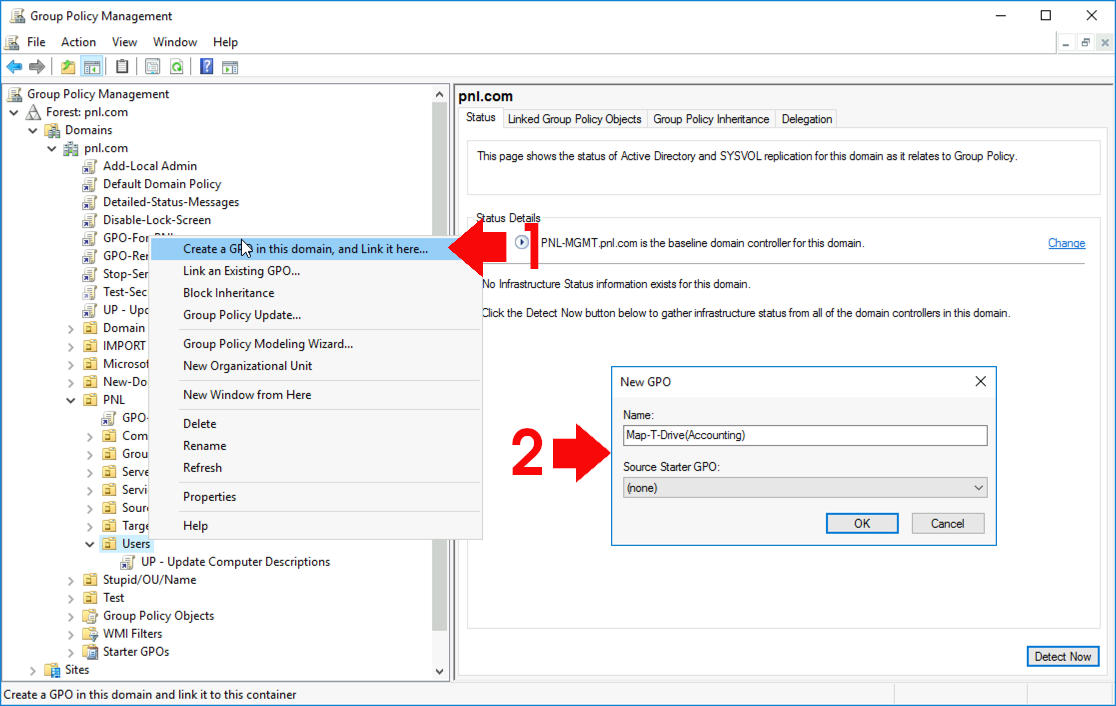The image size is (1116, 706).
Task: Click the Detect Now button
Action: click(1062, 656)
